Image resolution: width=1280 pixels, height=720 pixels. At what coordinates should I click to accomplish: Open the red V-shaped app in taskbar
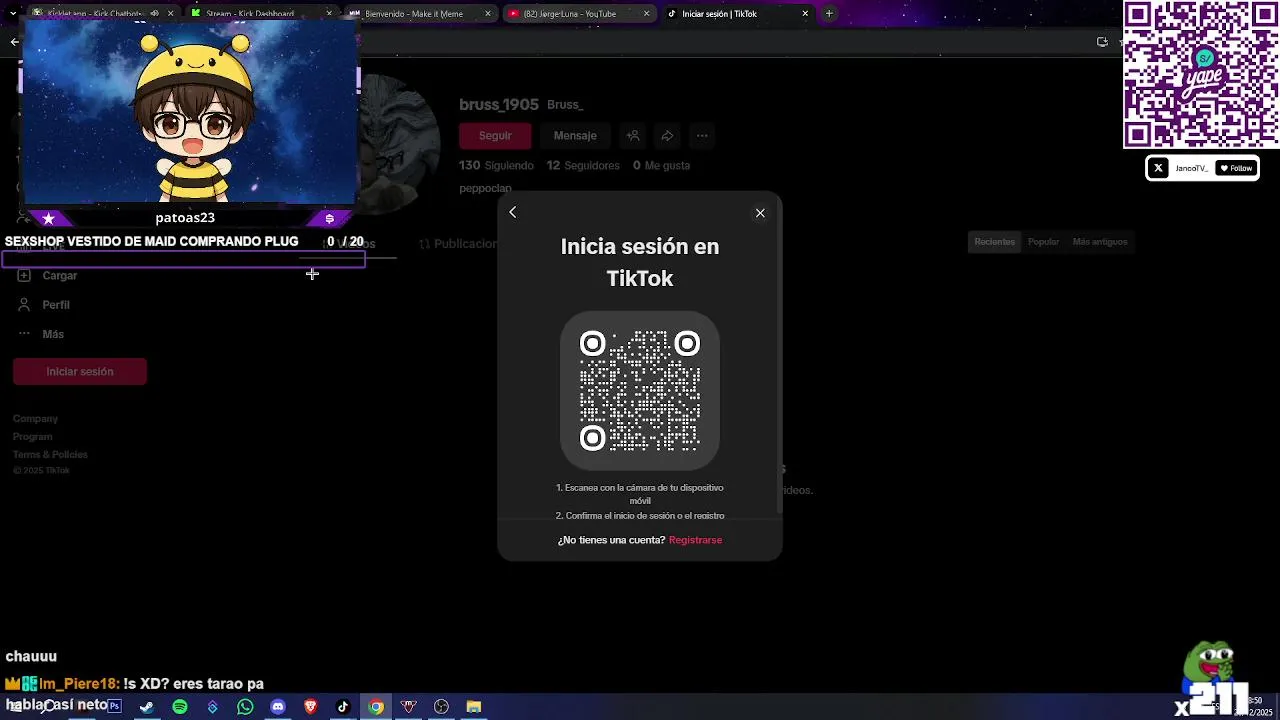coord(408,707)
